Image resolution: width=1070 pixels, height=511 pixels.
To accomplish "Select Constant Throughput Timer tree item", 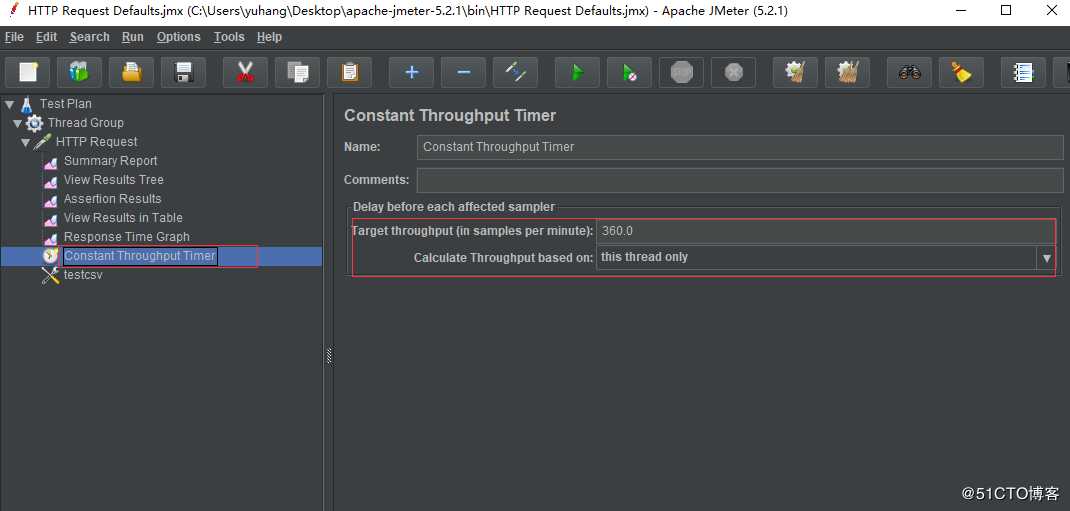I will point(140,256).
